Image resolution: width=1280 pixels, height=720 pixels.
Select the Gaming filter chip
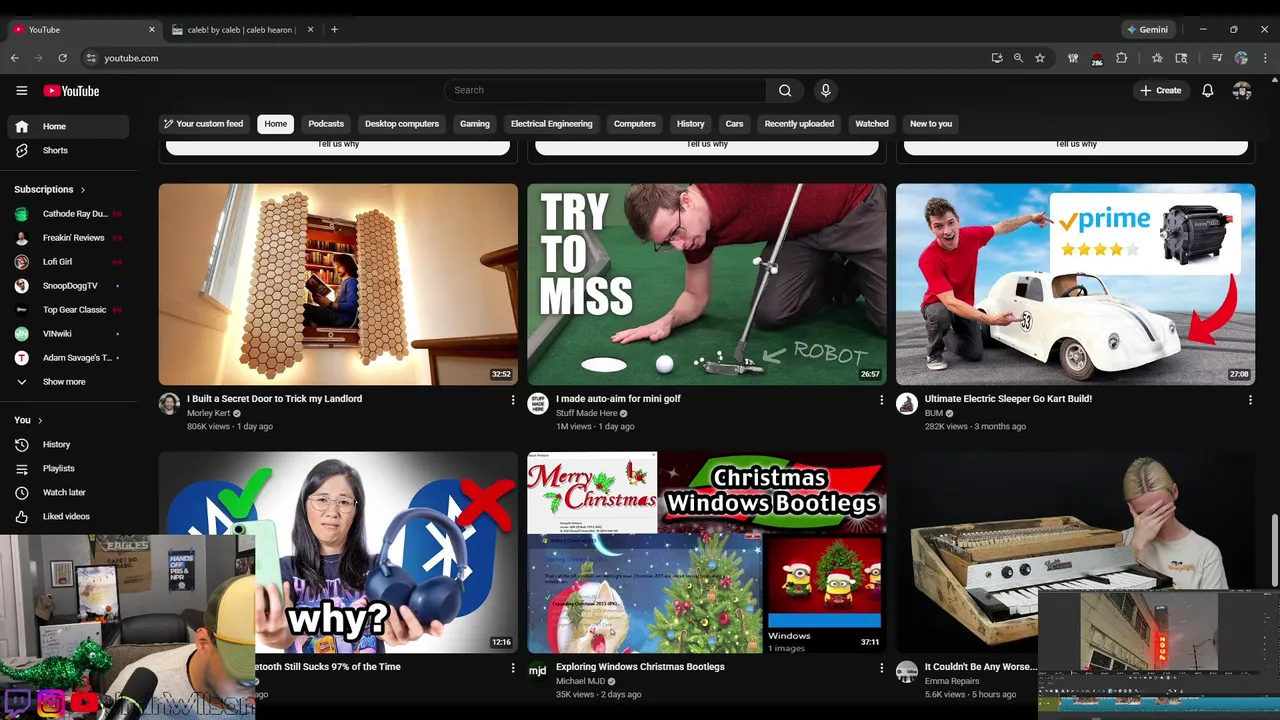point(475,124)
